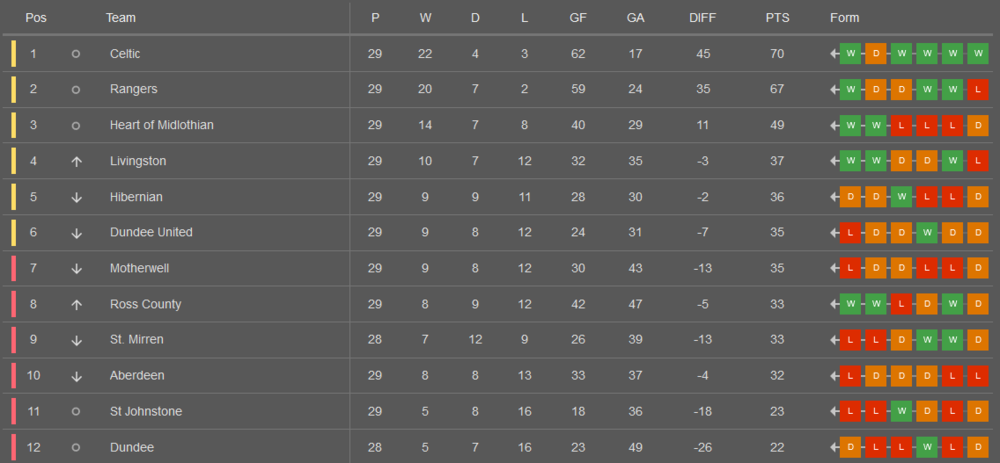Click the form arrow beside Celtic's results
This screenshot has width=1000, height=463.
coord(833,54)
